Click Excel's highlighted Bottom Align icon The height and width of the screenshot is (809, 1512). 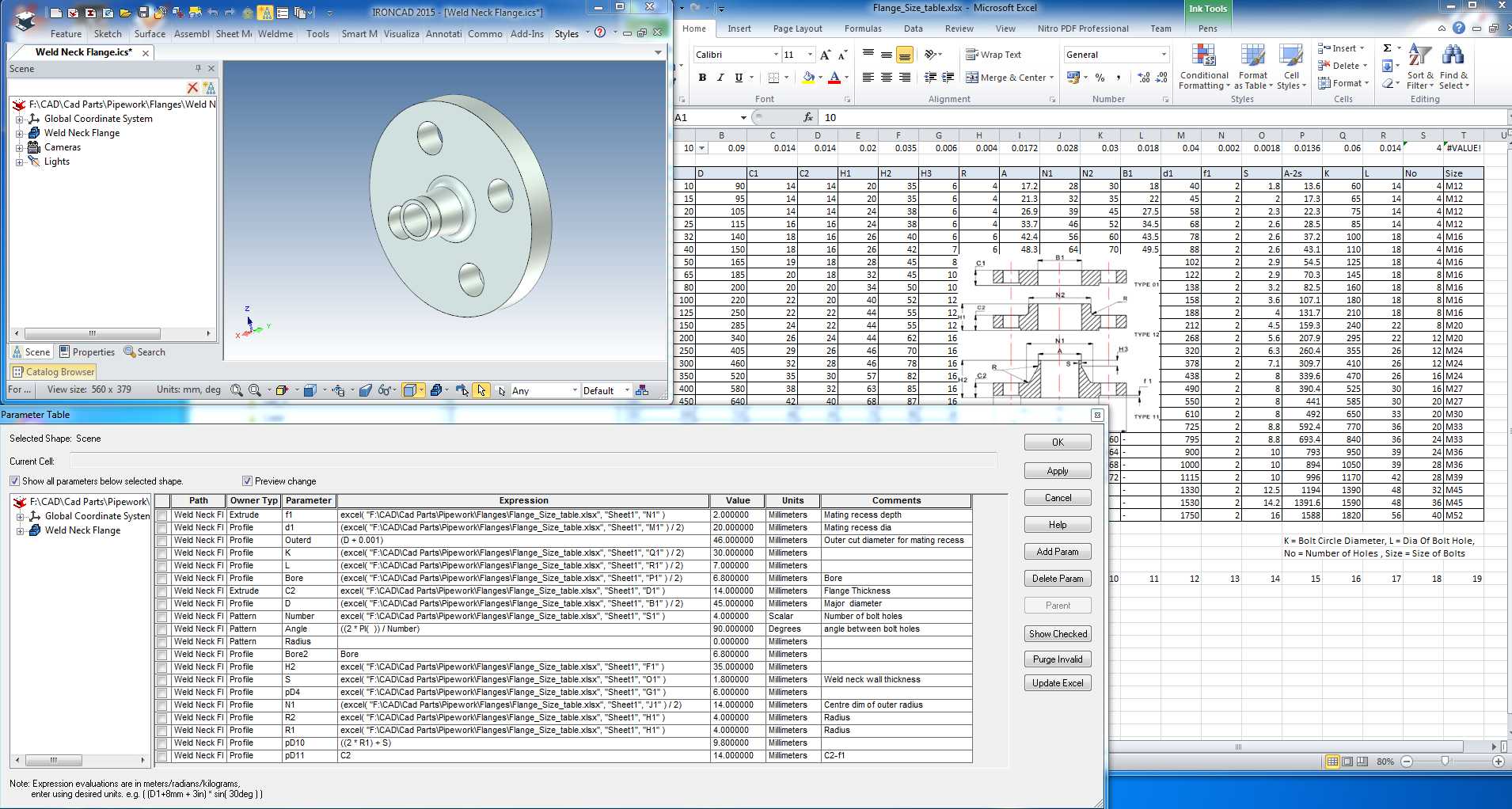(x=905, y=55)
